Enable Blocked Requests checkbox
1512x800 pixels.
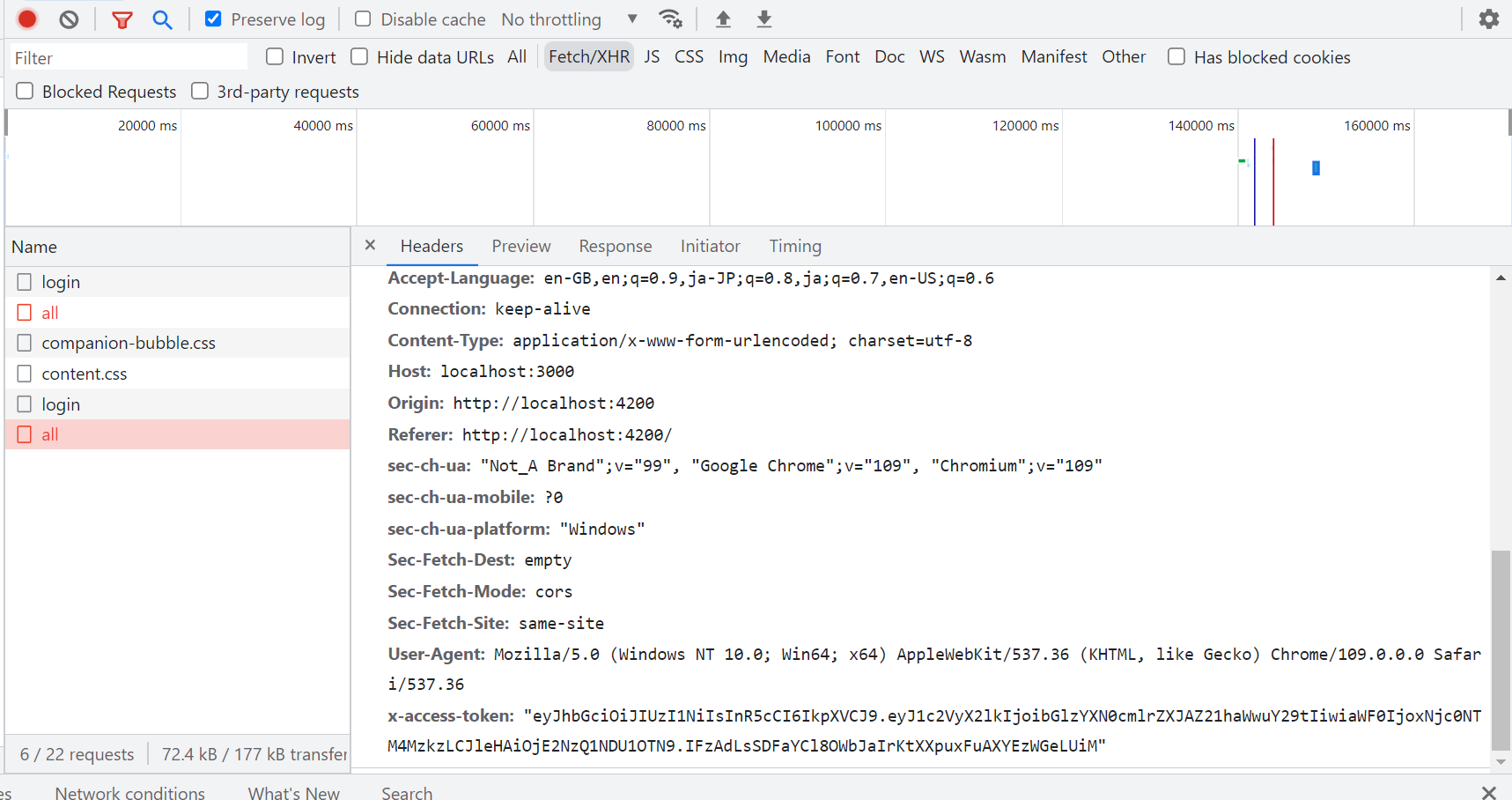pos(25,91)
